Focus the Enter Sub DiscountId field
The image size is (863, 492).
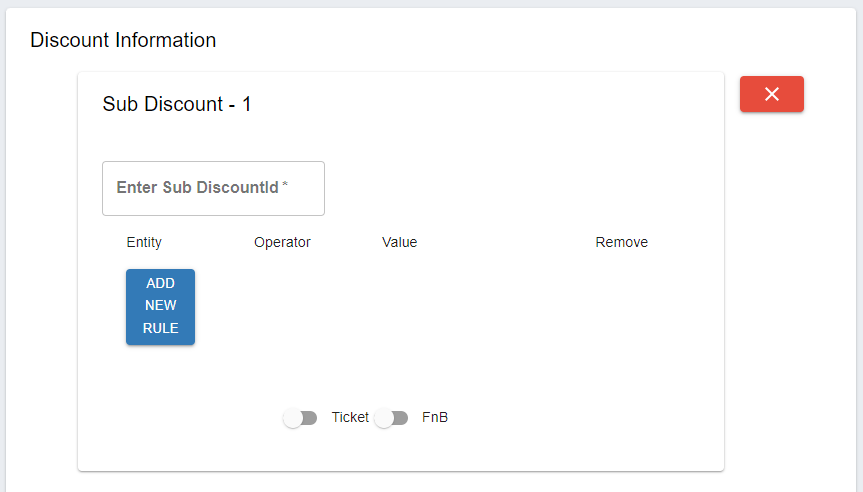[213, 188]
